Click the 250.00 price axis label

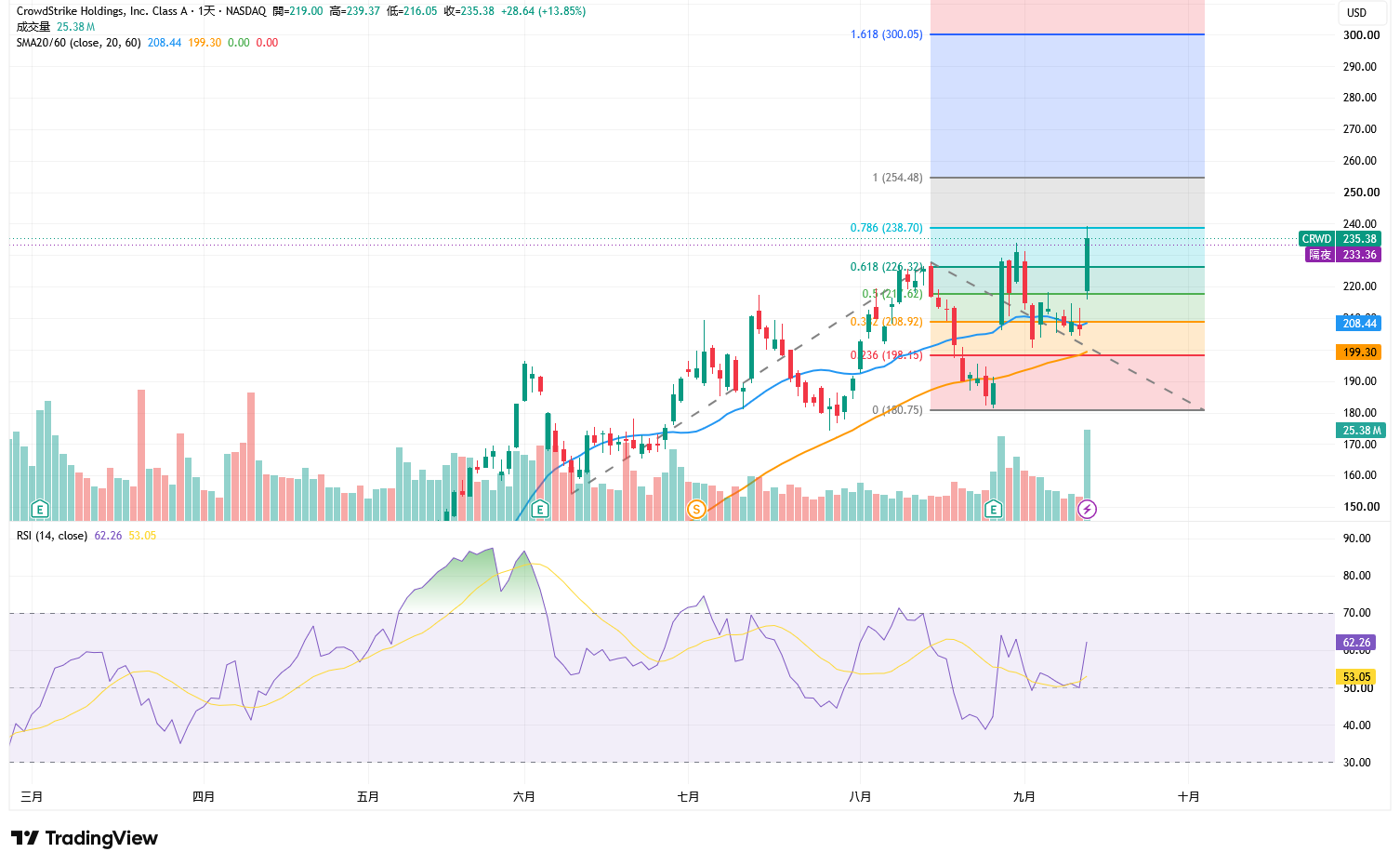pyautogui.click(x=1361, y=193)
